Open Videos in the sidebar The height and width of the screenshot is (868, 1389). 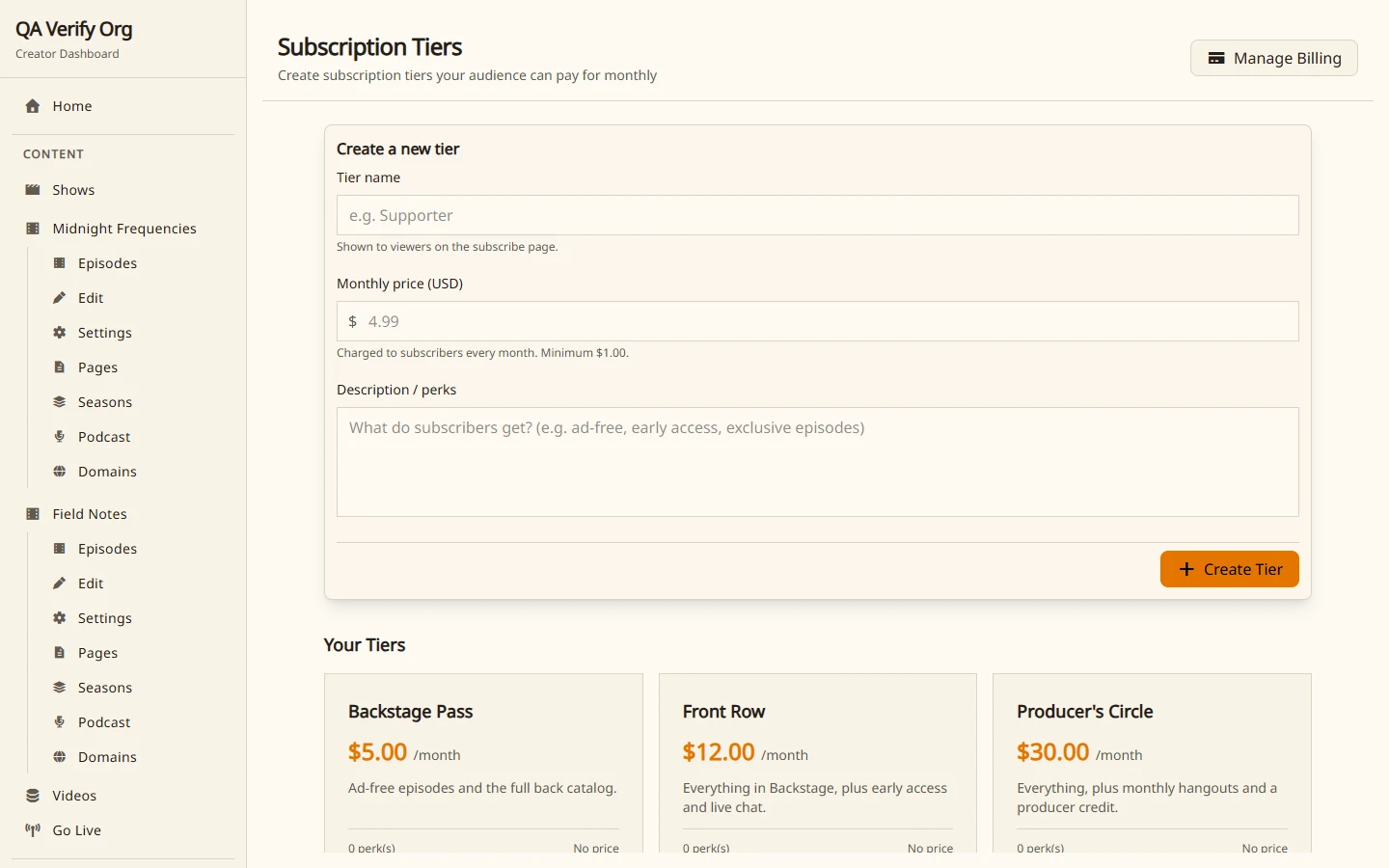coord(123,796)
